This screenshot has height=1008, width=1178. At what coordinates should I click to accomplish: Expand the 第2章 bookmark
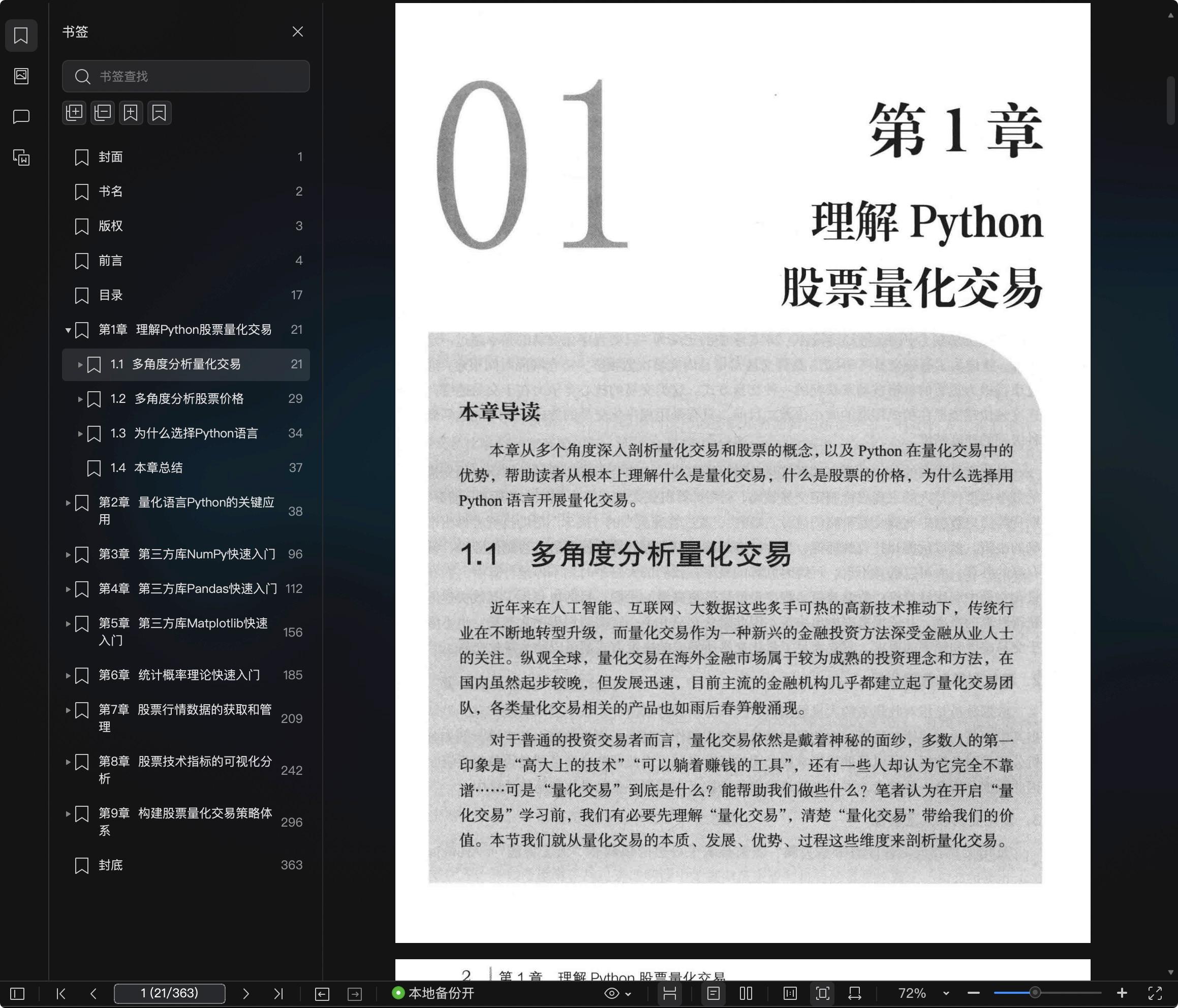tap(68, 502)
